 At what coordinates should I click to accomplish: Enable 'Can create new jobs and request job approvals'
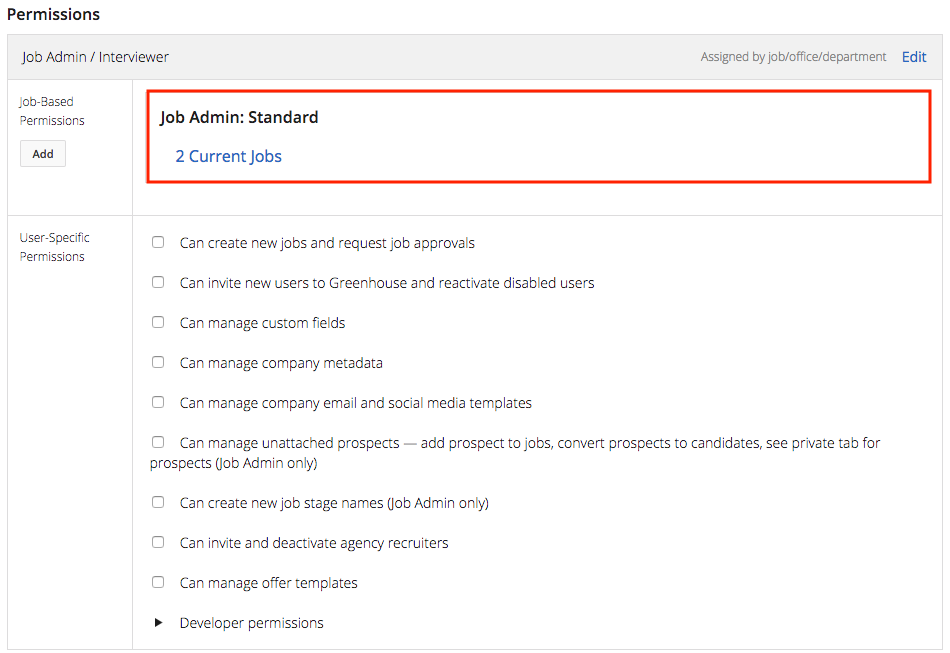tap(158, 241)
